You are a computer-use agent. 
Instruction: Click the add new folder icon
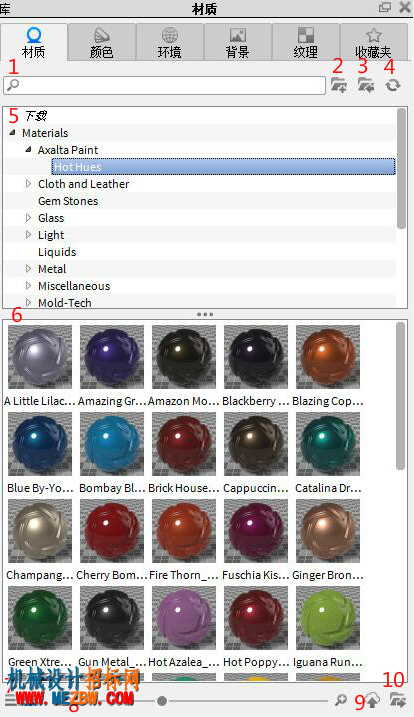339,85
